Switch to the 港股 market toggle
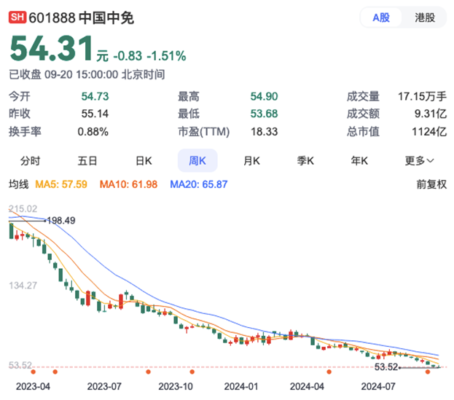The width and height of the screenshot is (454, 400). point(425,17)
